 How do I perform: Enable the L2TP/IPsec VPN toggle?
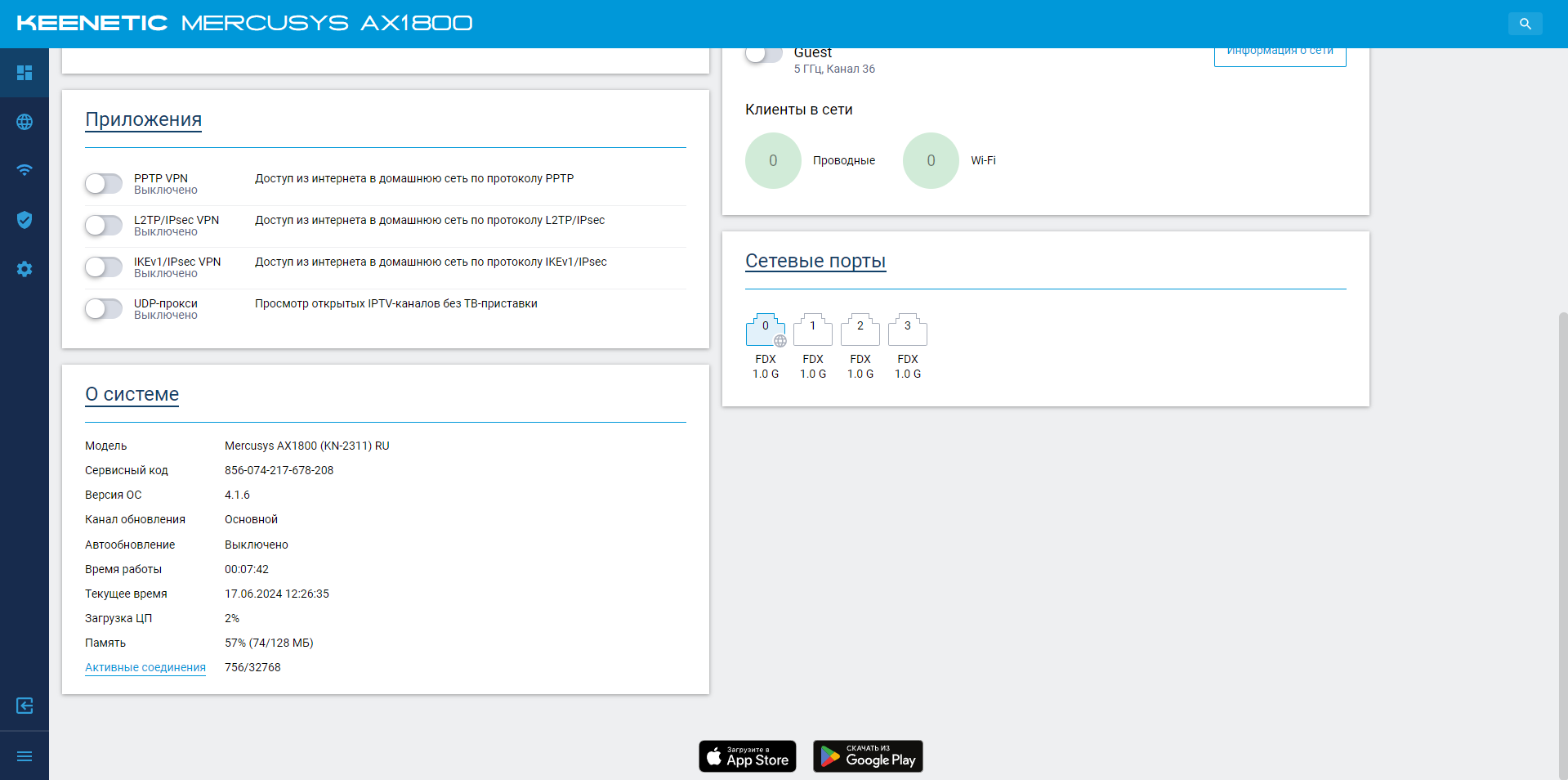104,226
